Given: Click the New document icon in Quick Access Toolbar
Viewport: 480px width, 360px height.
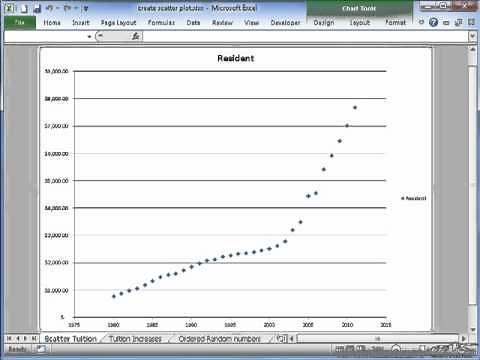Looking at the screenshot, I should pos(24,8).
